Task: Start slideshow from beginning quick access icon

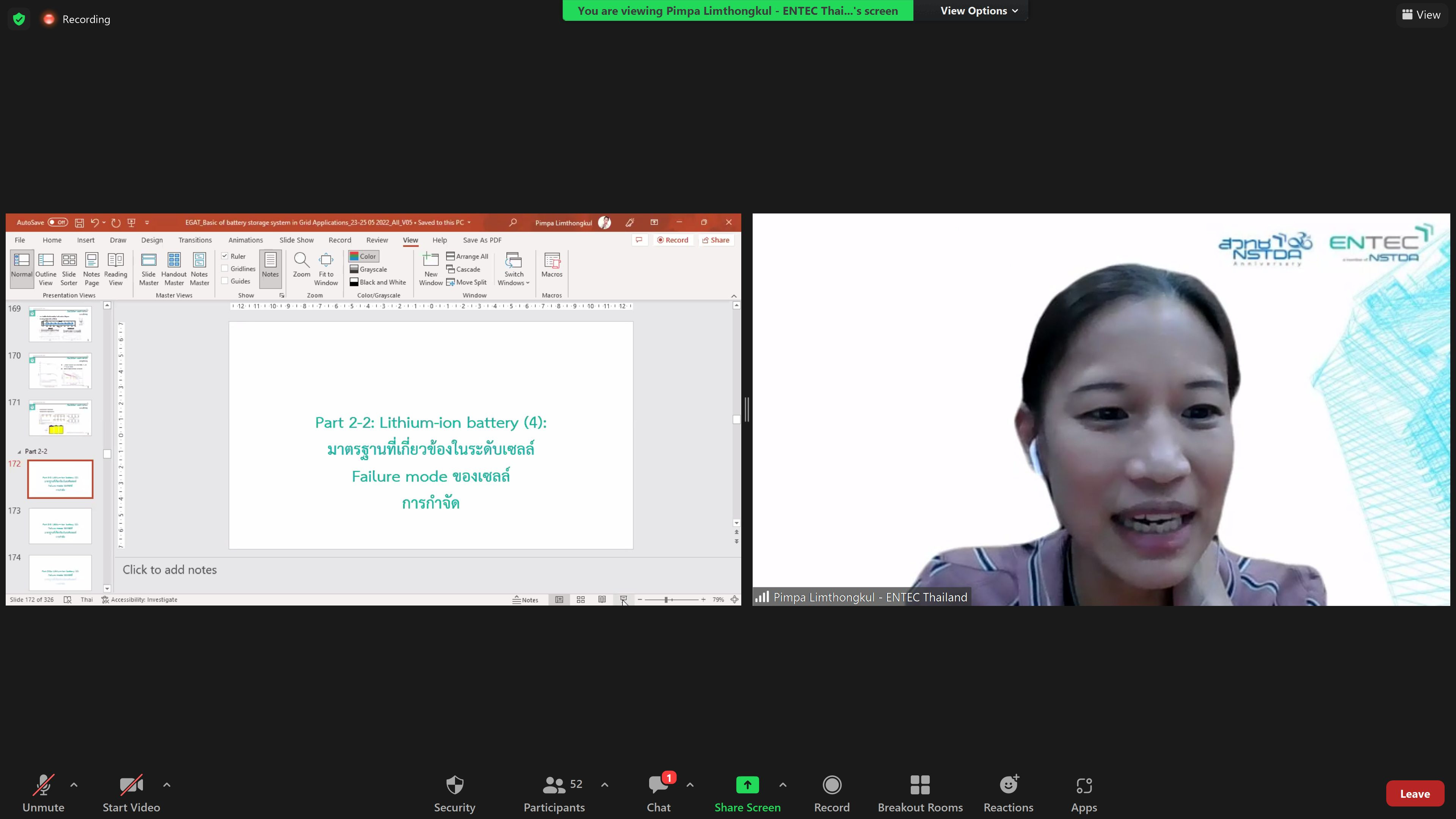Action: click(x=132, y=223)
